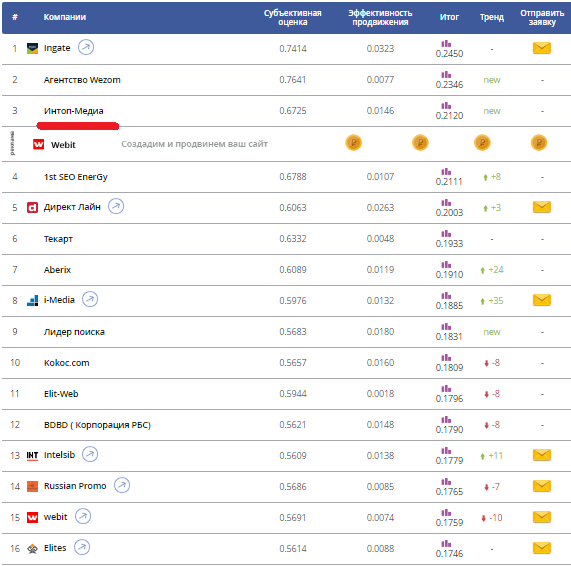Open Агентство Wezom company link
The width and height of the screenshot is (571, 566).
coord(82,80)
